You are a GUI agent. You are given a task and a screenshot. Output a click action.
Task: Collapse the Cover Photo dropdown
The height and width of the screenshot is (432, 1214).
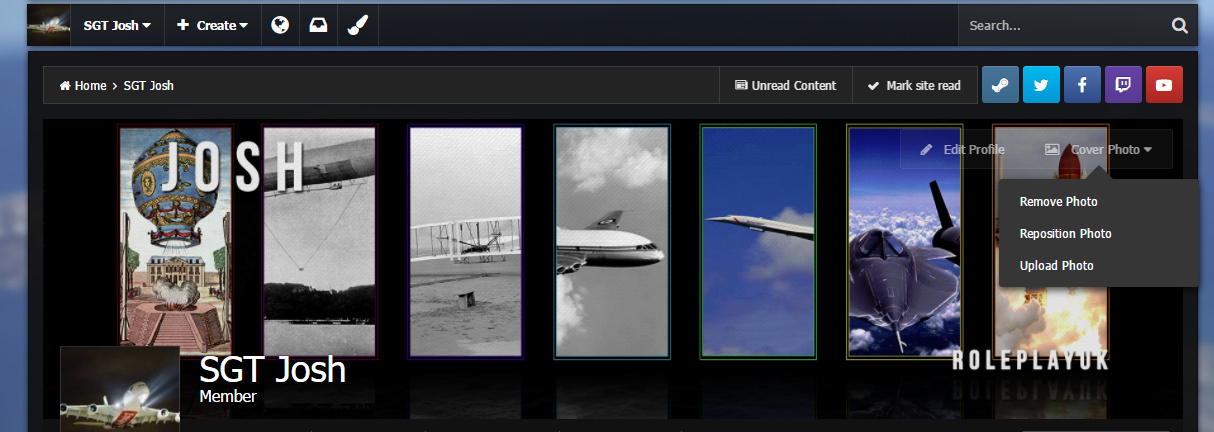1098,149
